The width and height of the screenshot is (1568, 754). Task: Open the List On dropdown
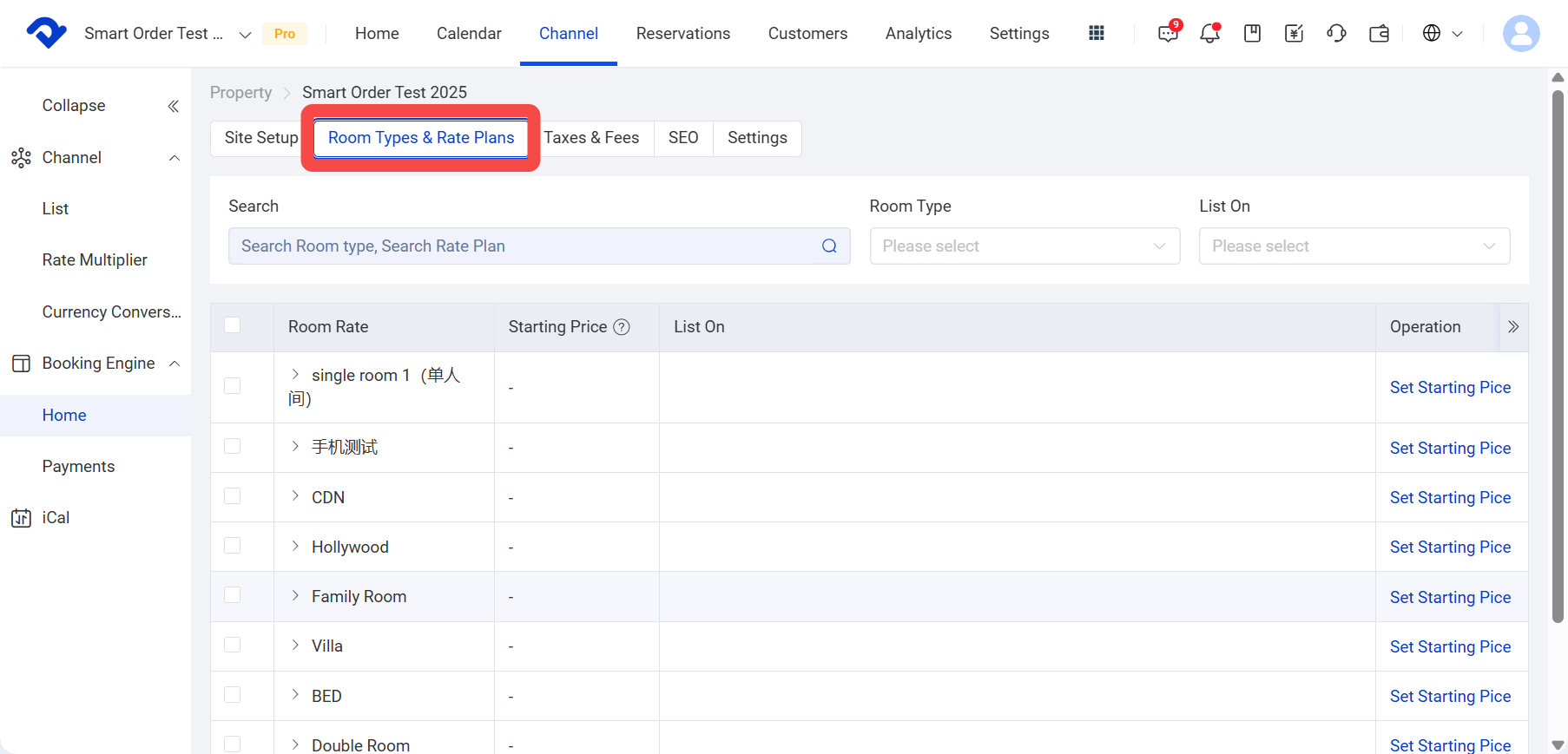point(1354,246)
